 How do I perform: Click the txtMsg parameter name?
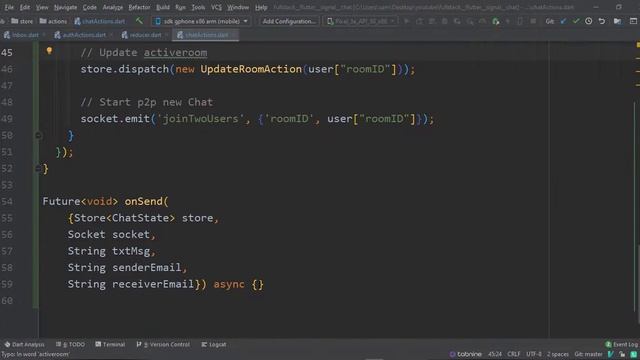(131, 251)
